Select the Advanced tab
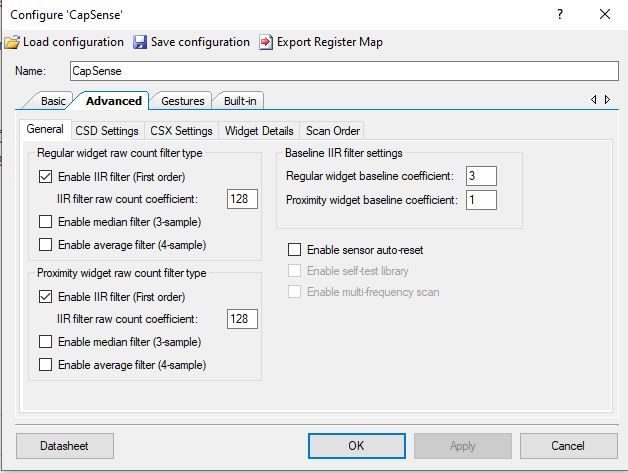This screenshot has height=473, width=628. (114, 101)
